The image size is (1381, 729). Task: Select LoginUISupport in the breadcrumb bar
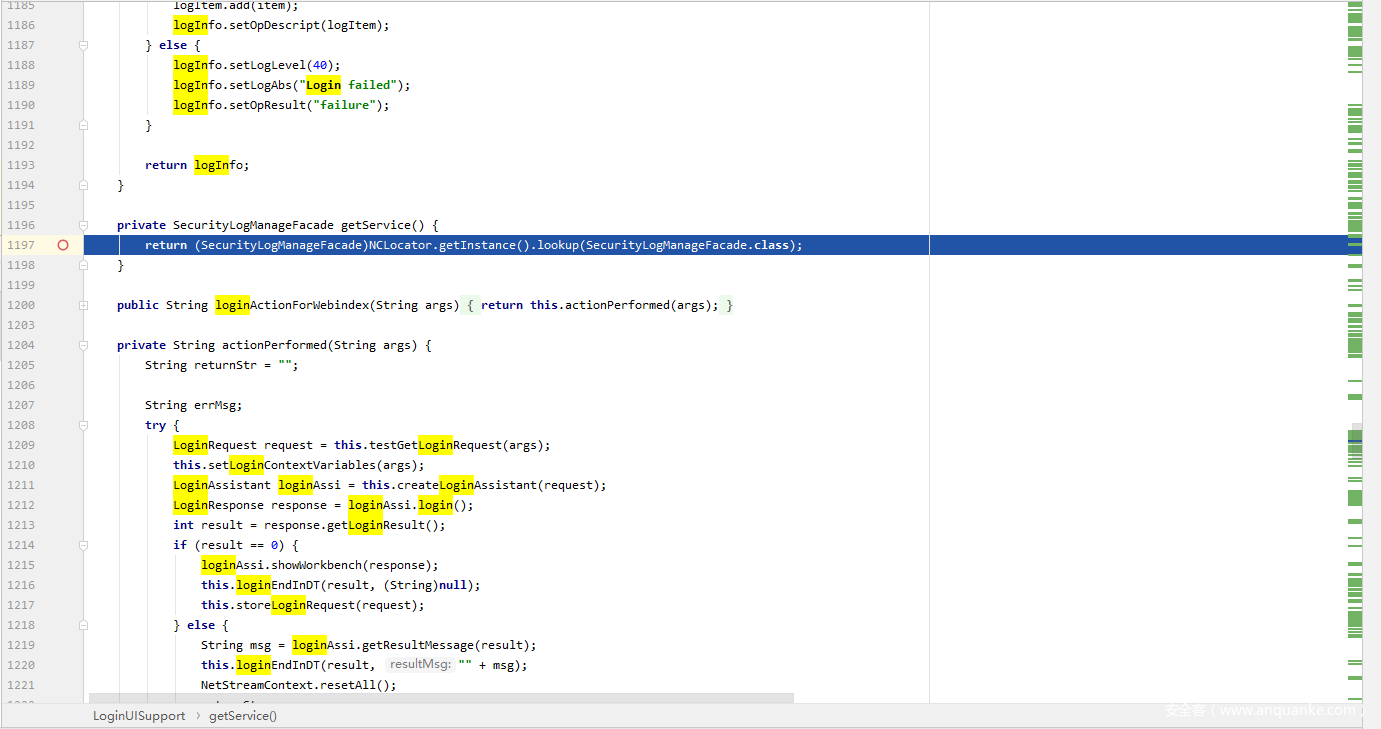coord(139,716)
